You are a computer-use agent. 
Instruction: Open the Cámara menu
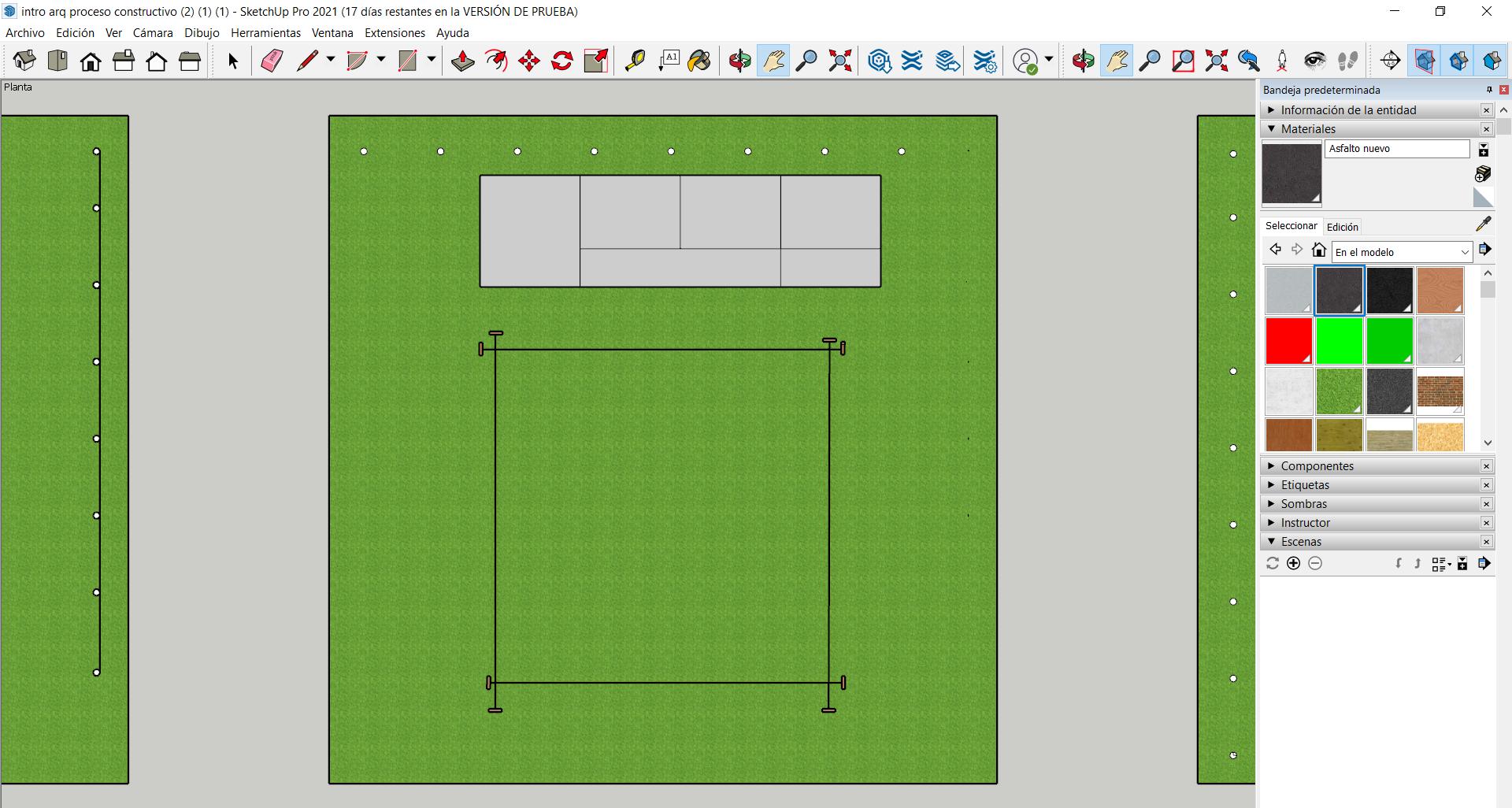(x=153, y=33)
